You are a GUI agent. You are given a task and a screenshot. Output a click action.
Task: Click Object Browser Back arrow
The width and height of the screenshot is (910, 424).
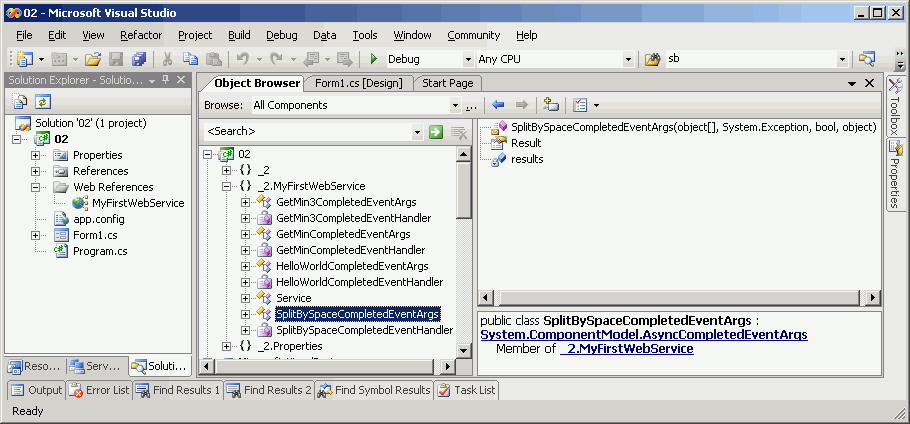click(x=498, y=105)
